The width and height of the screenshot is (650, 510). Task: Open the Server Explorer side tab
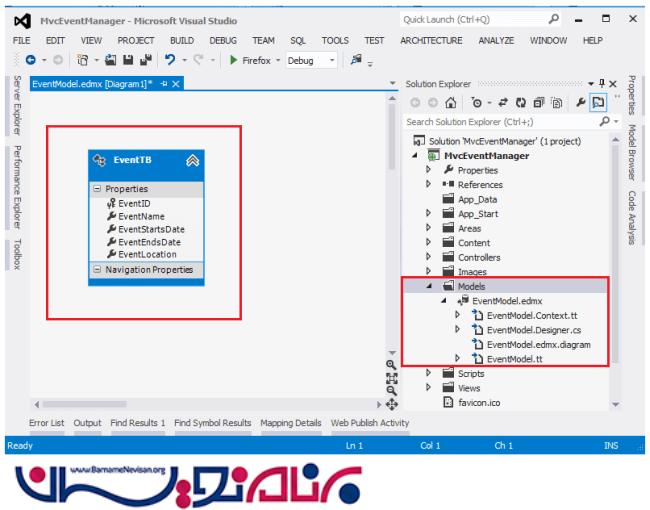(x=17, y=105)
